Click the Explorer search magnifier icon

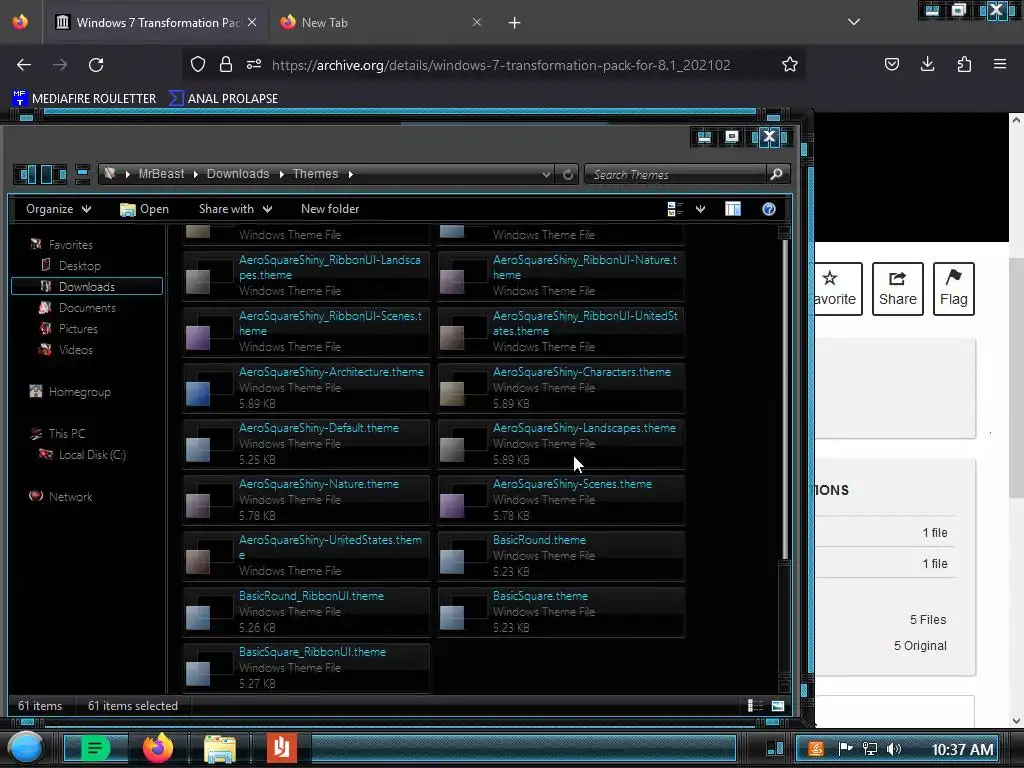tap(776, 174)
